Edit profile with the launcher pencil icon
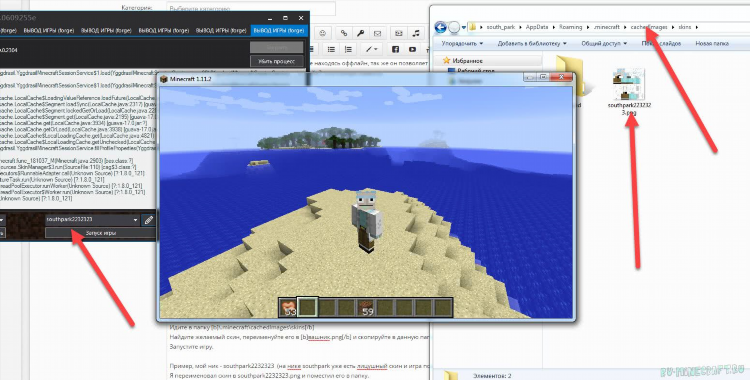Viewport: 750px width, 380px height. point(149,220)
